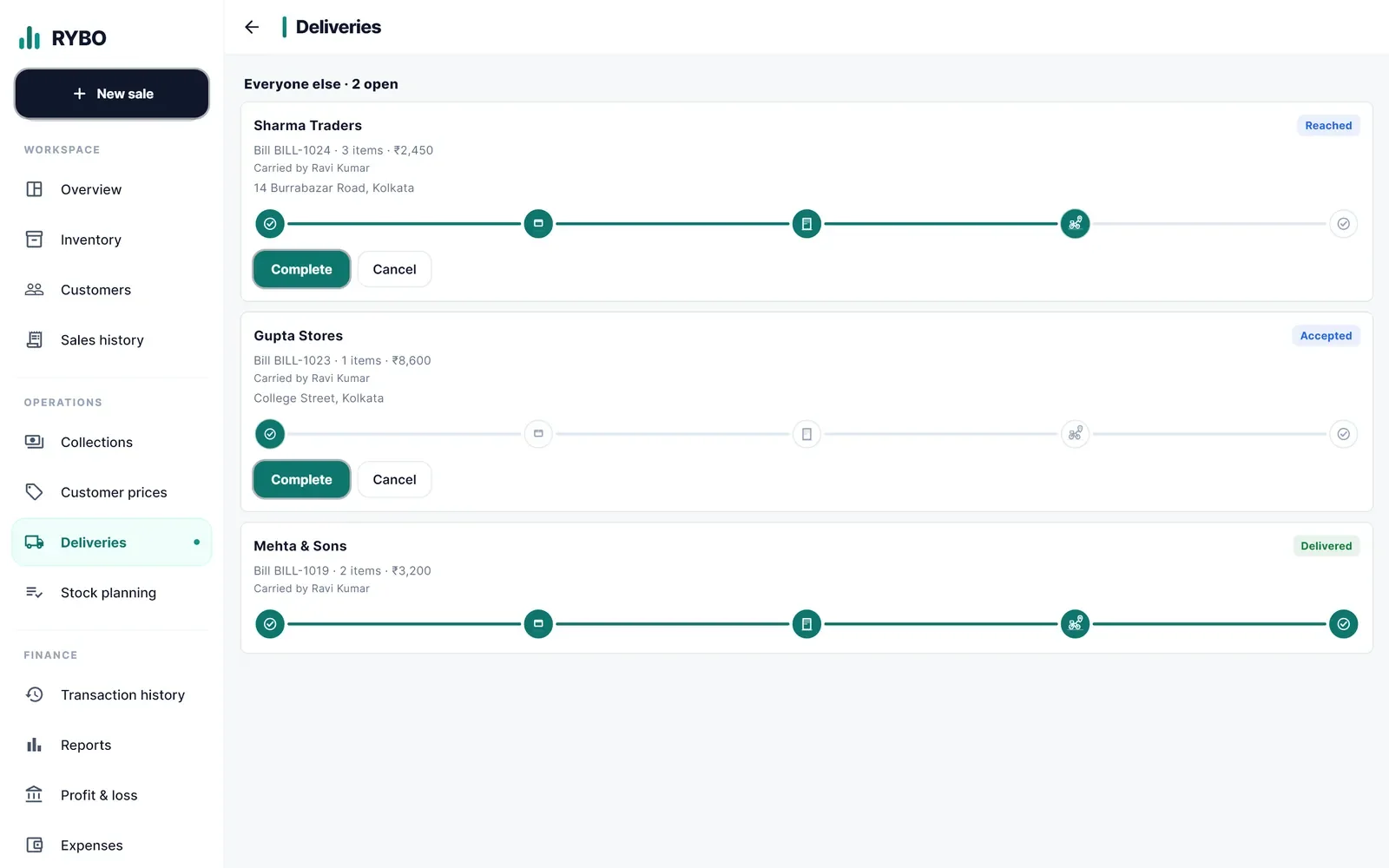Click Gupta Stores' second packed step marker

[x=538, y=434]
